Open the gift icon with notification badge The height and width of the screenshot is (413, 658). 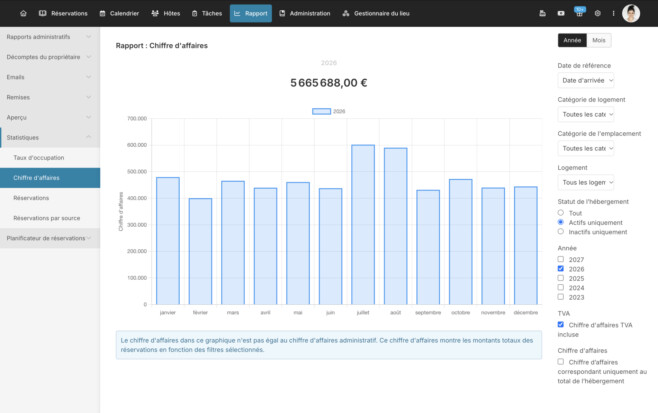[x=579, y=13]
